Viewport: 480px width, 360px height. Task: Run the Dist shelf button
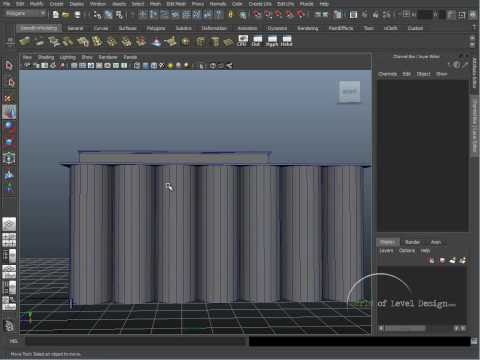[257, 41]
